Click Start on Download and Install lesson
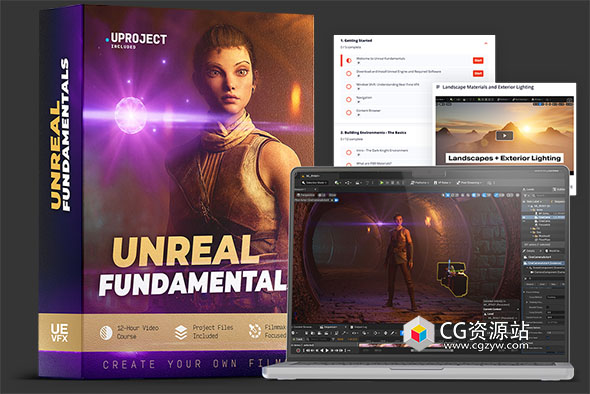Screen dimensions: 590x394 (478, 73)
